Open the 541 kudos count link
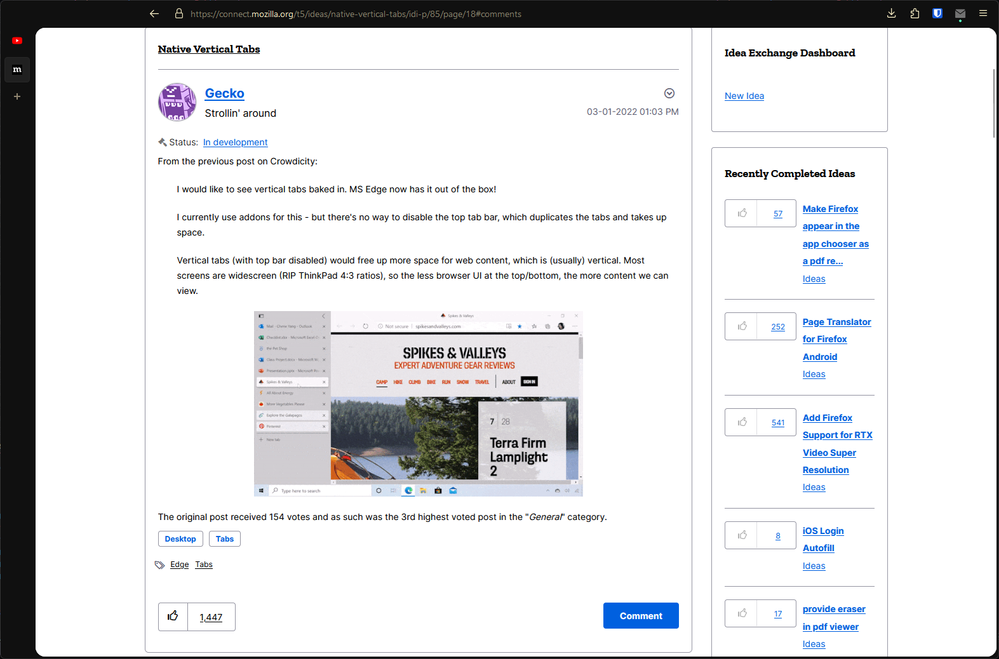 [777, 423]
